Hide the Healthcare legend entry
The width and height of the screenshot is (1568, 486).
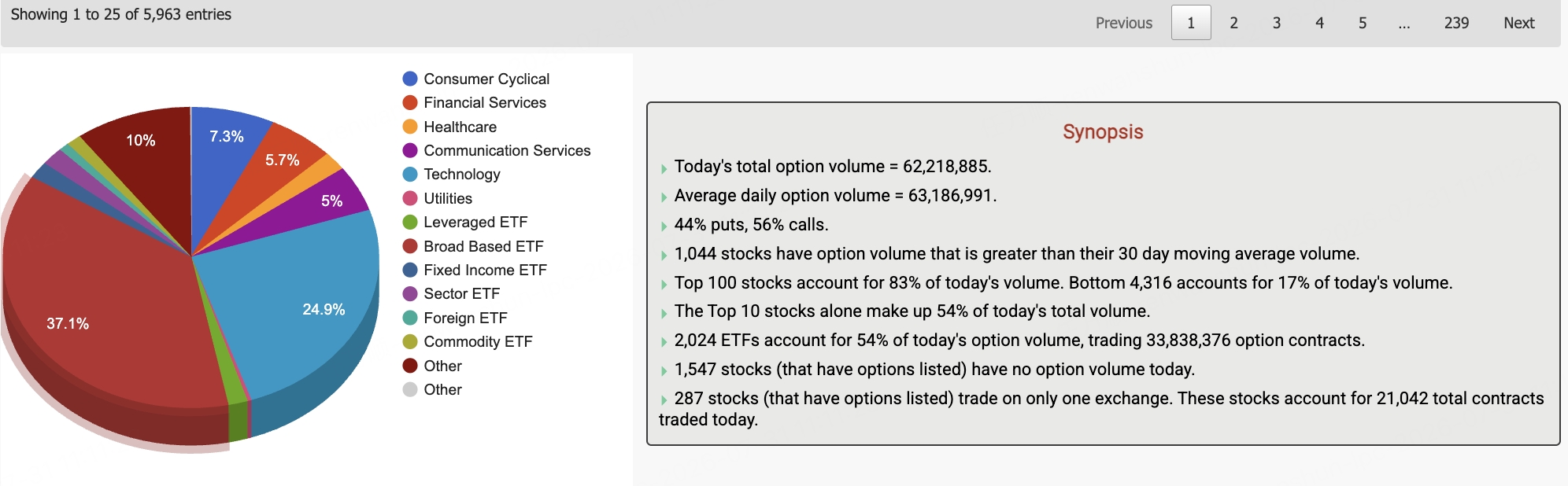click(x=460, y=127)
